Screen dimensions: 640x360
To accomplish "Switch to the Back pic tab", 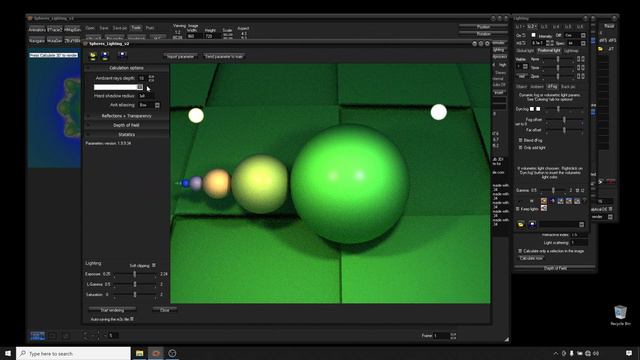I will 568,87.
